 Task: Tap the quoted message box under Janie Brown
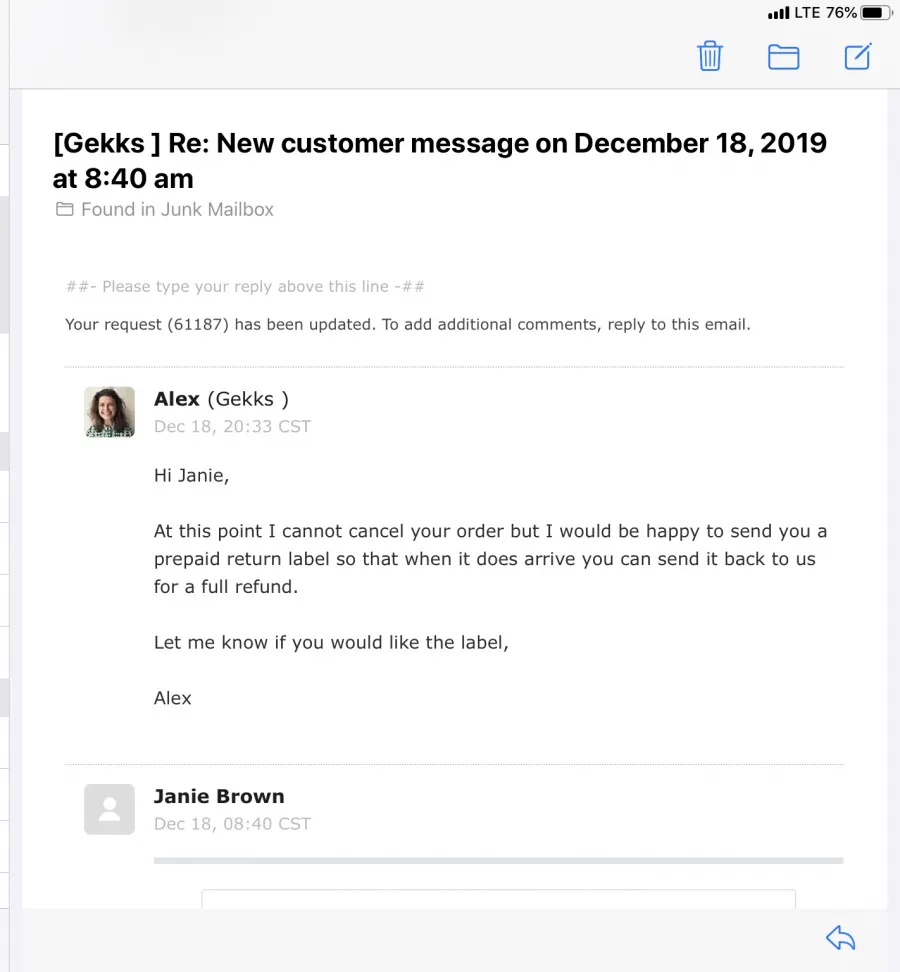coord(498,898)
